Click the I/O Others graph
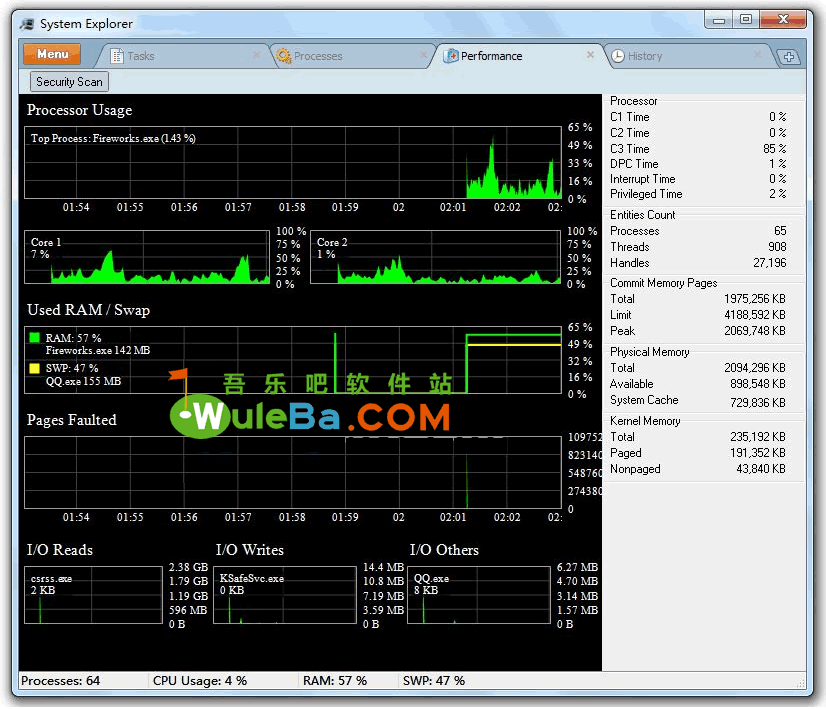 (x=479, y=595)
